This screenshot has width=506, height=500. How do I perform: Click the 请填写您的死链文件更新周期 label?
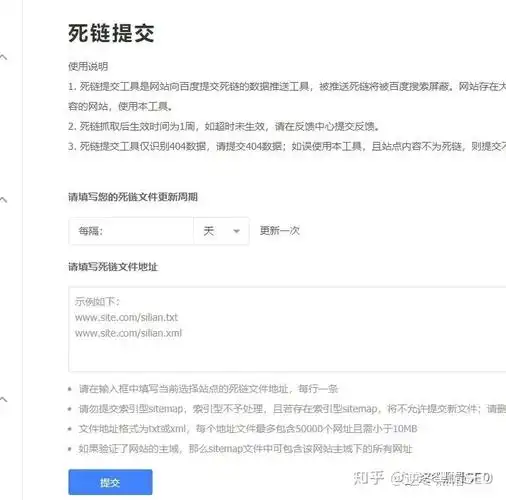coord(133,197)
